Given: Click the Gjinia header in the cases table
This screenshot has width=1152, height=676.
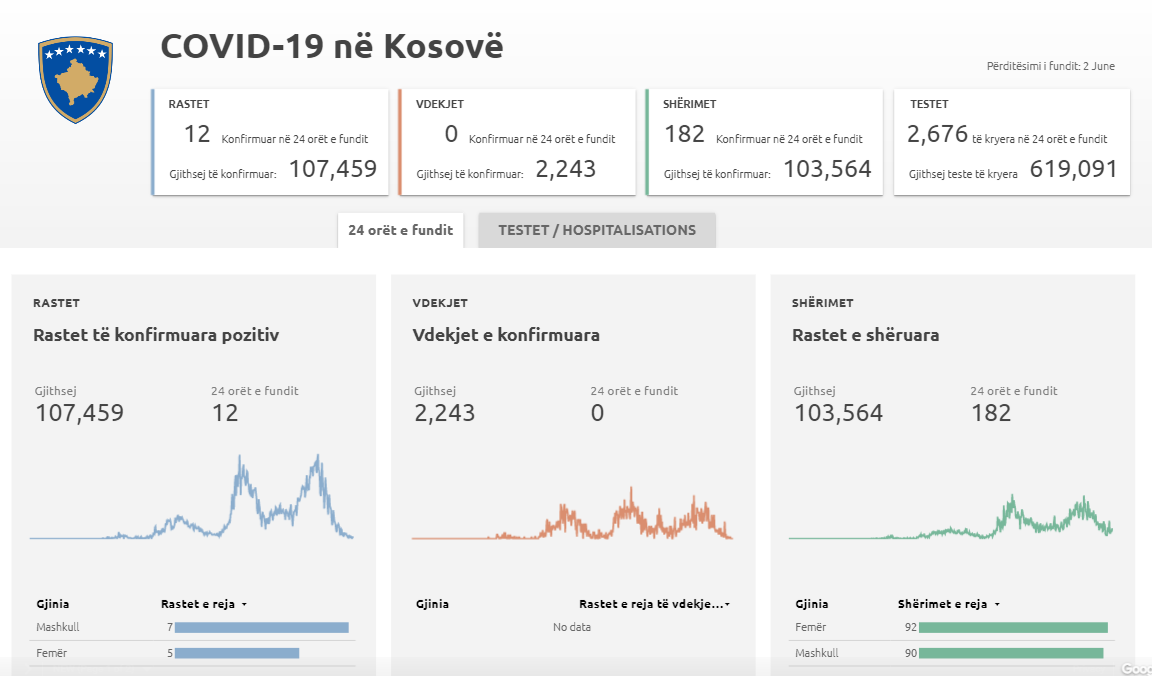Looking at the screenshot, I should pos(52,604).
